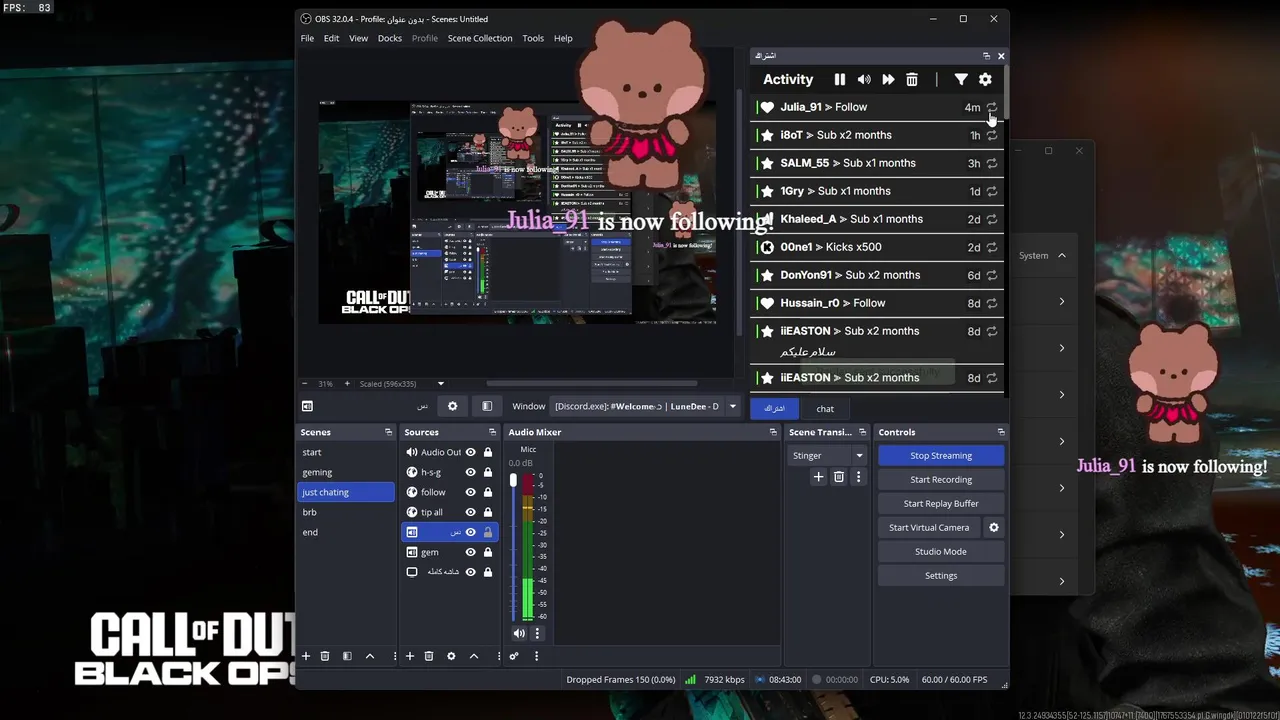Open Virtual Camera settings gear

993,527
